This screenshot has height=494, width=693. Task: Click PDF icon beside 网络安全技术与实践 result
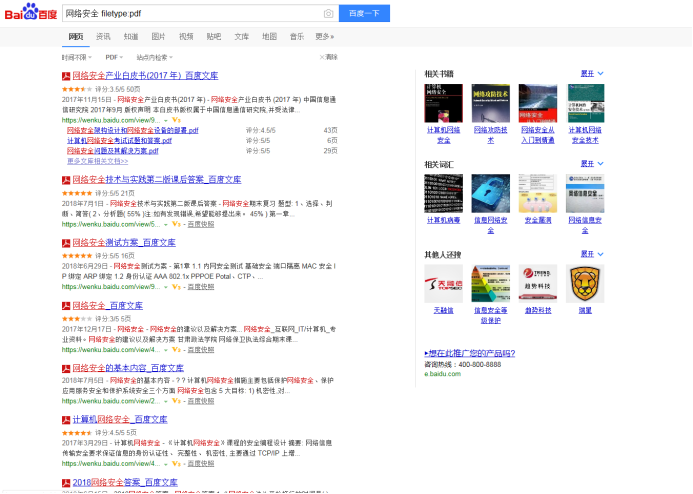66,180
